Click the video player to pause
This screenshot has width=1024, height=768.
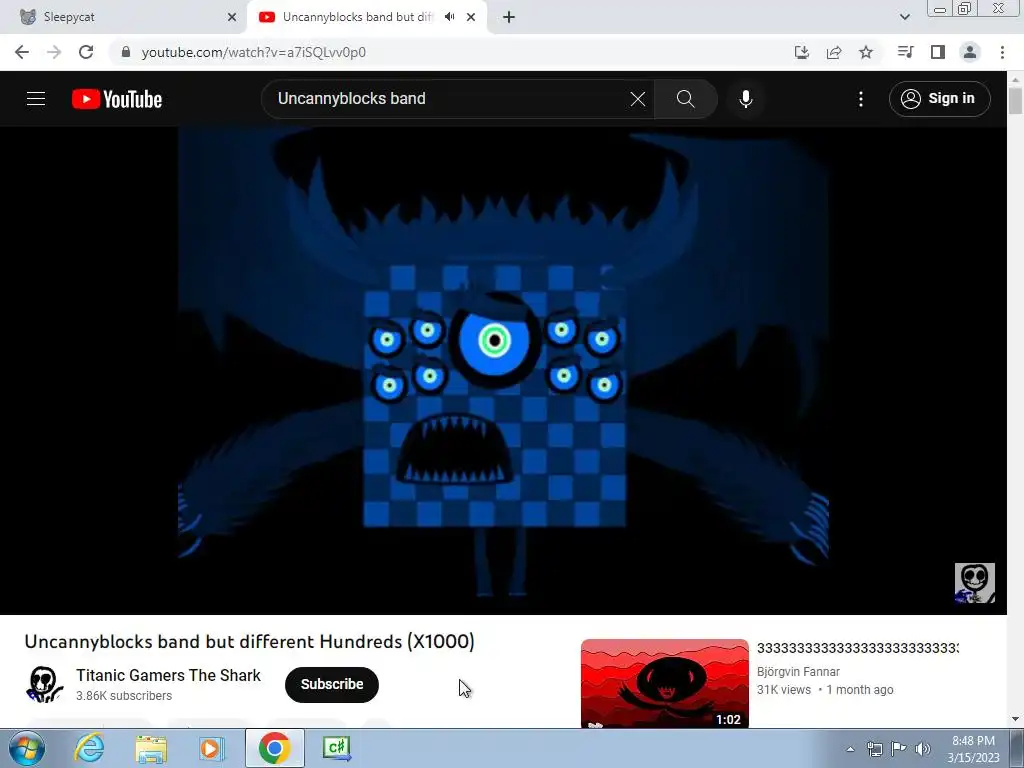(503, 370)
